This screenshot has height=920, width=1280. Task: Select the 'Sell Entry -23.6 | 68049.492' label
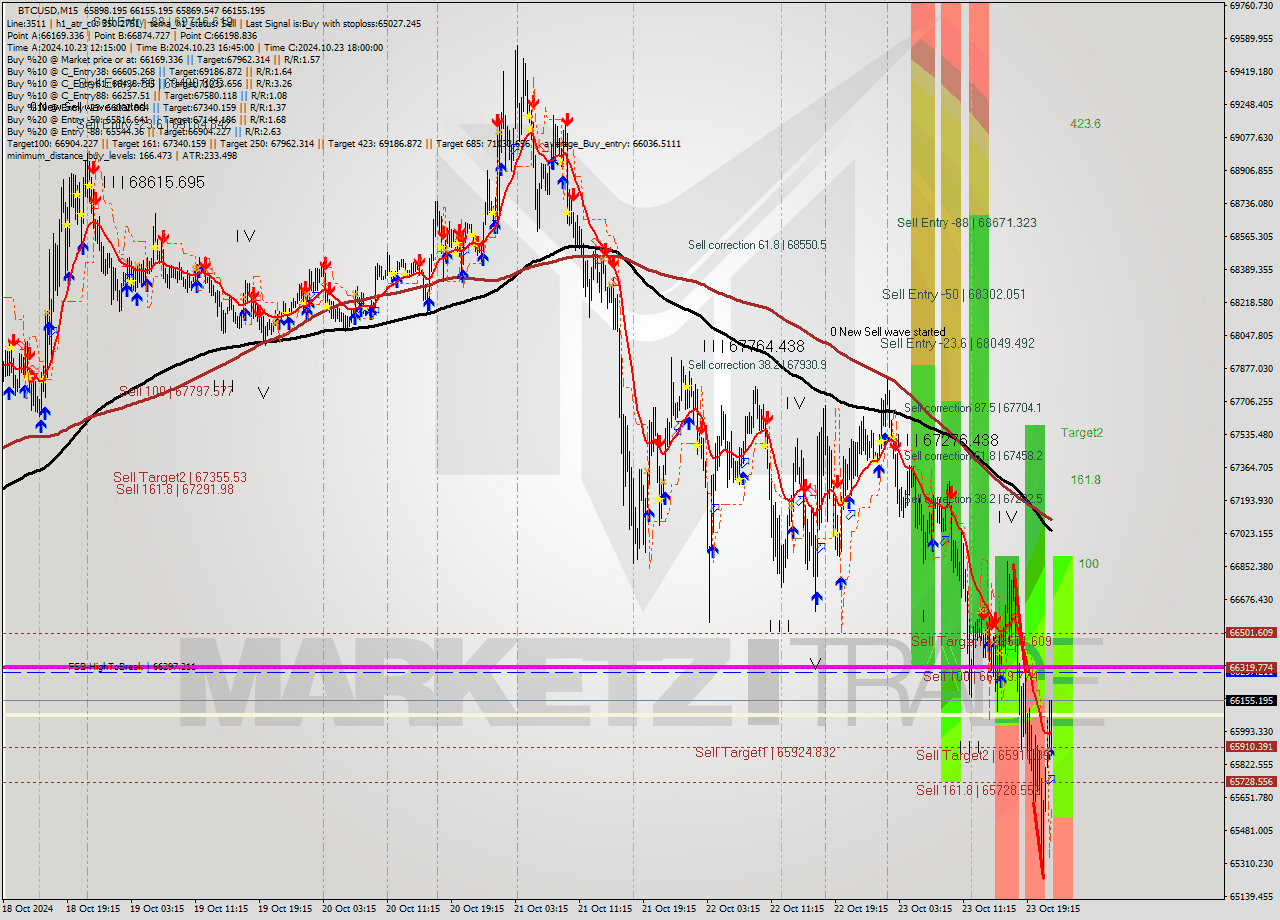point(957,343)
